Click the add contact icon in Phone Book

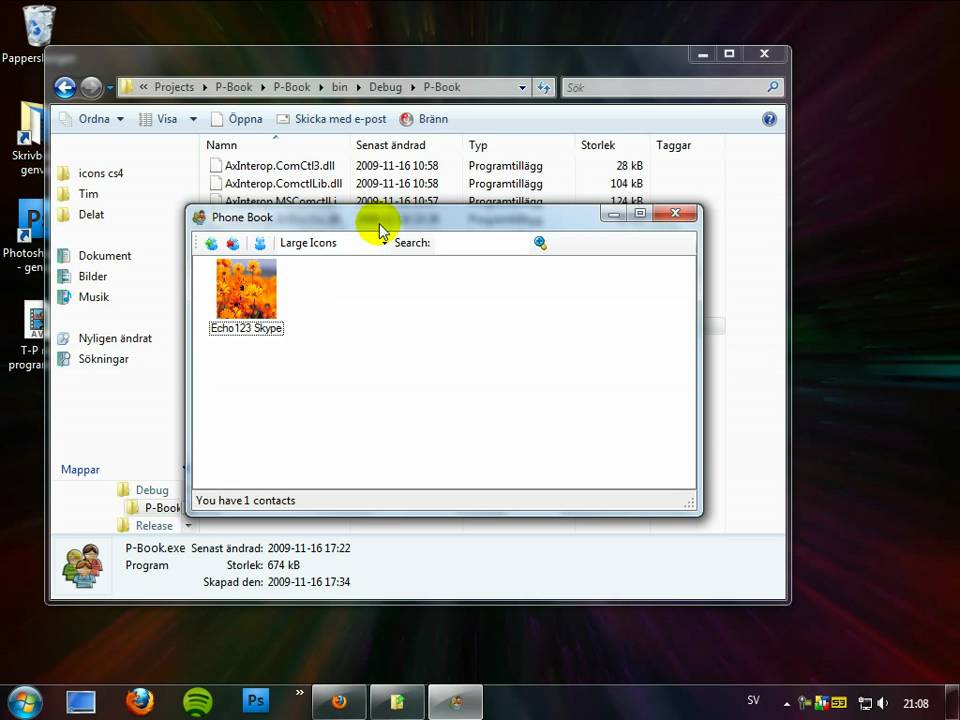(x=211, y=243)
